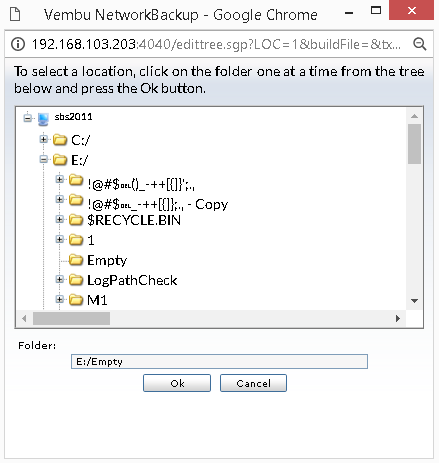
Task: Click the Cancel button
Action: tap(253, 383)
